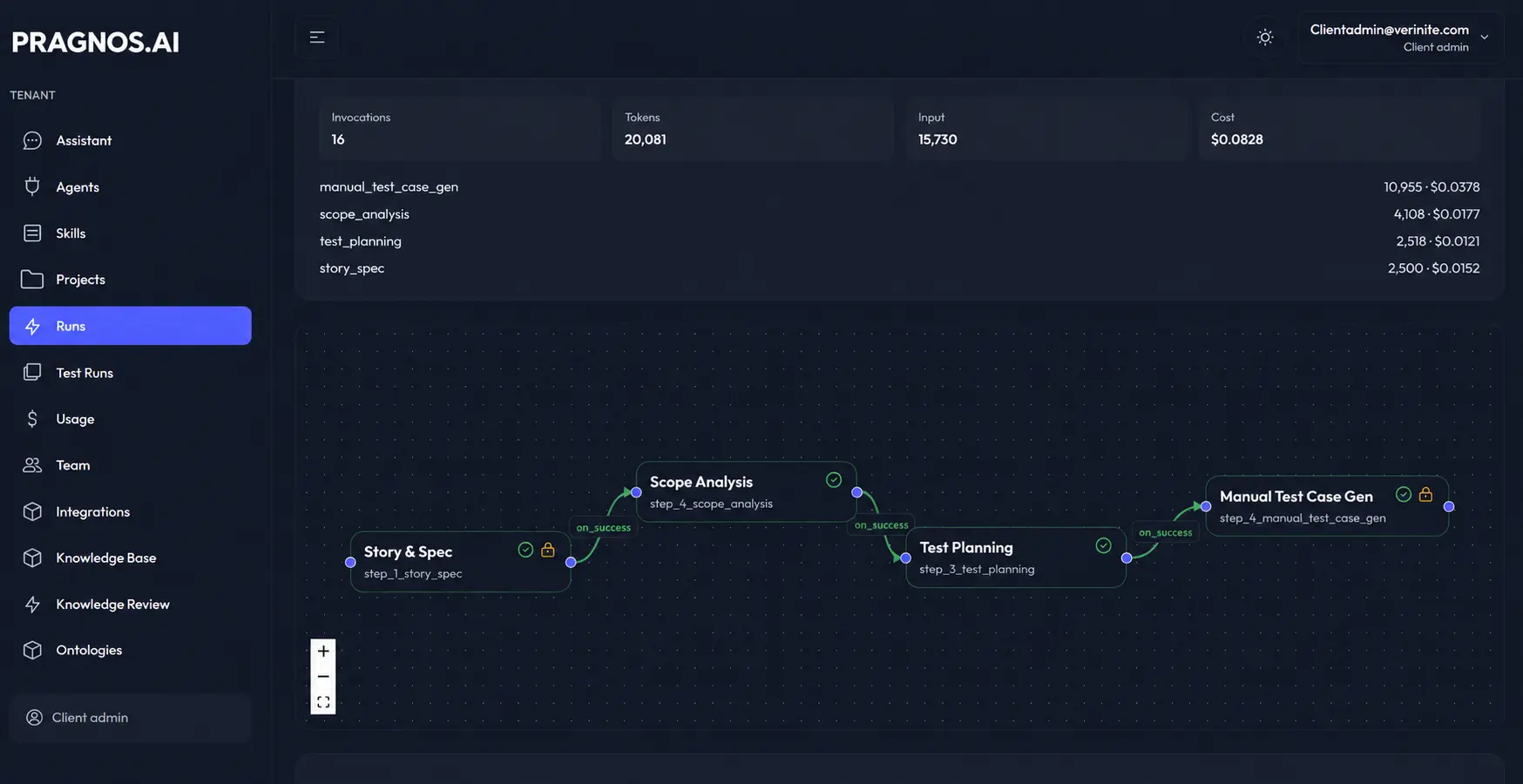
Task: Select the Manual Test Case Gen node
Action: (x=1327, y=506)
